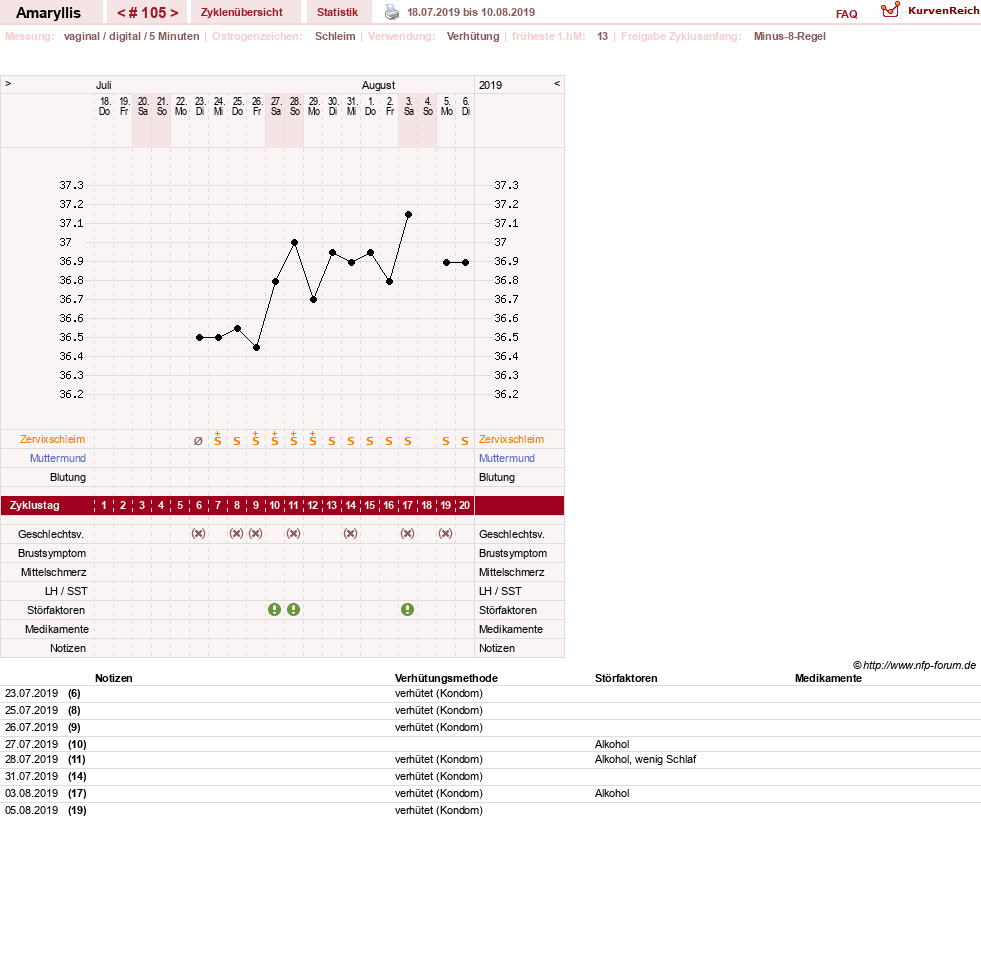Click 37.3 on left temperature axis
The image size is (981, 977).
[x=71, y=185]
